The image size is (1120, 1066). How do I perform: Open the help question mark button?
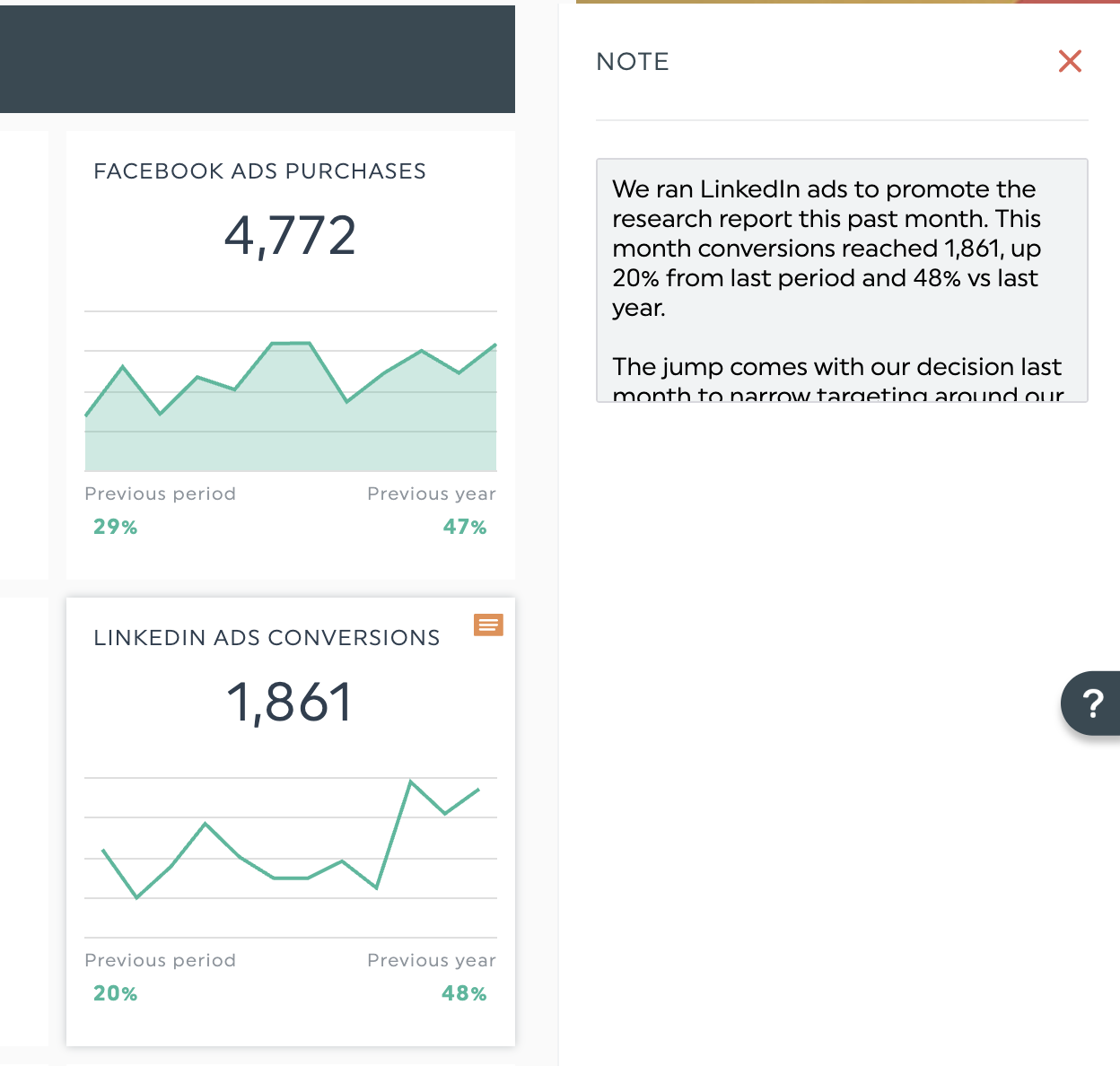(1091, 703)
